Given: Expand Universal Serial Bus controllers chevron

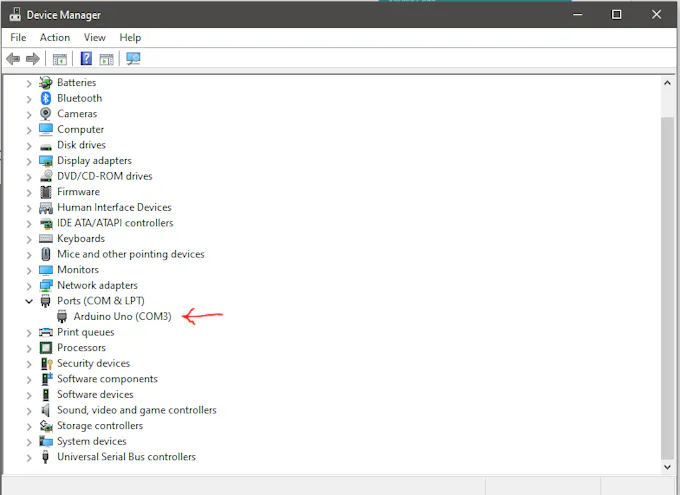Looking at the screenshot, I should [x=29, y=458].
